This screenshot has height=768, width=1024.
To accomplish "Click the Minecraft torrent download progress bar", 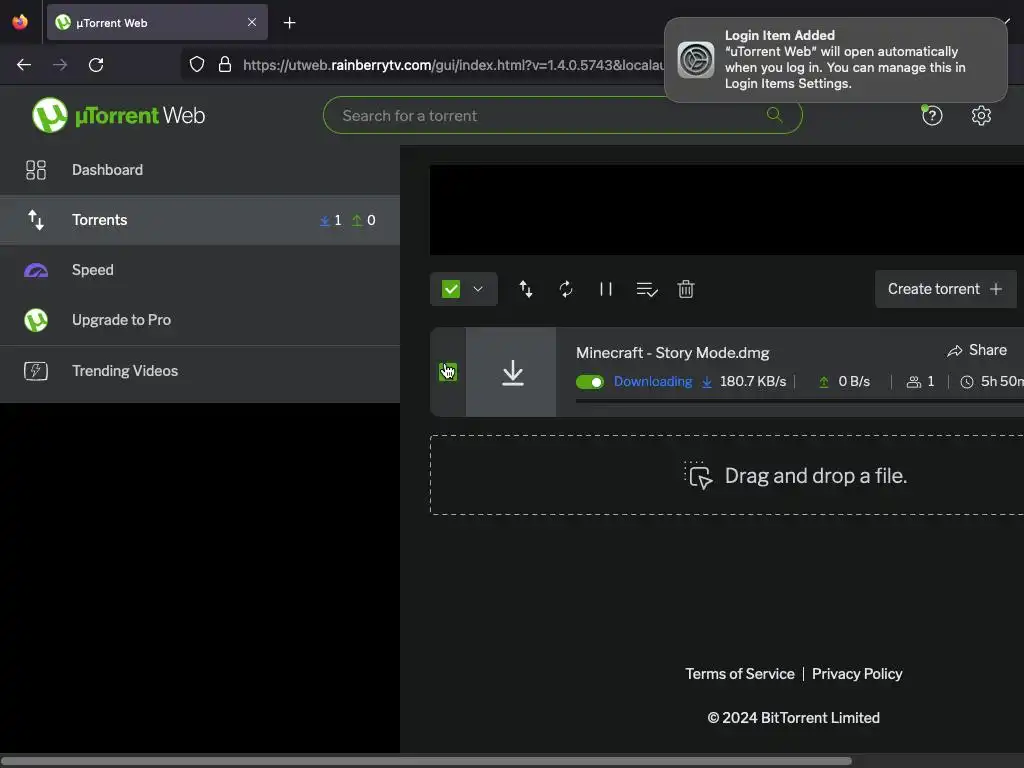I will [799, 402].
